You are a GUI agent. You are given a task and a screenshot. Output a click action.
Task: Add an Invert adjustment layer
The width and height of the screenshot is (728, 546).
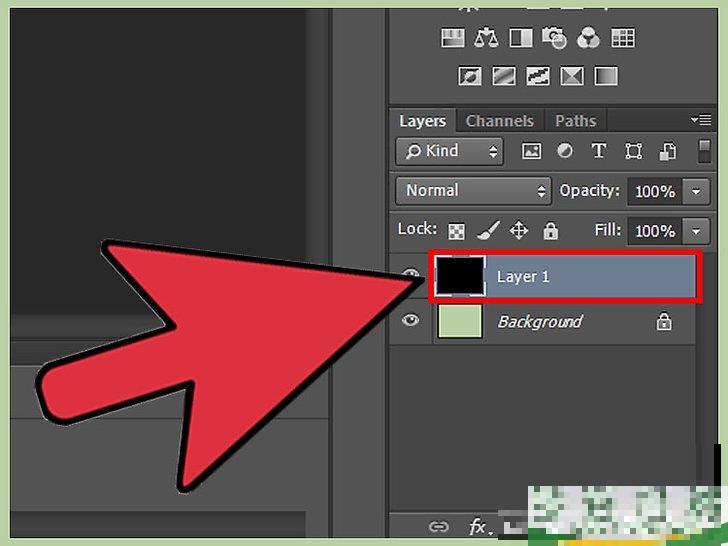coord(470,76)
